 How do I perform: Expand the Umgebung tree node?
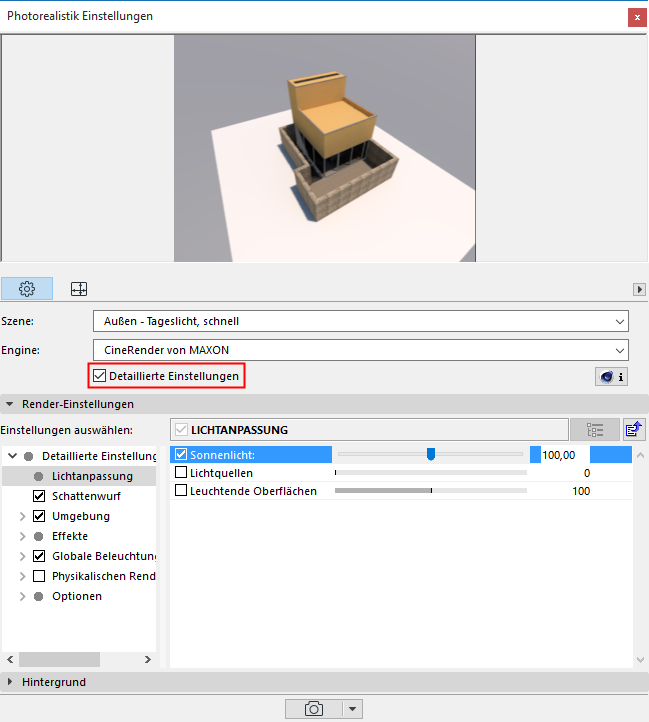click(x=22, y=516)
